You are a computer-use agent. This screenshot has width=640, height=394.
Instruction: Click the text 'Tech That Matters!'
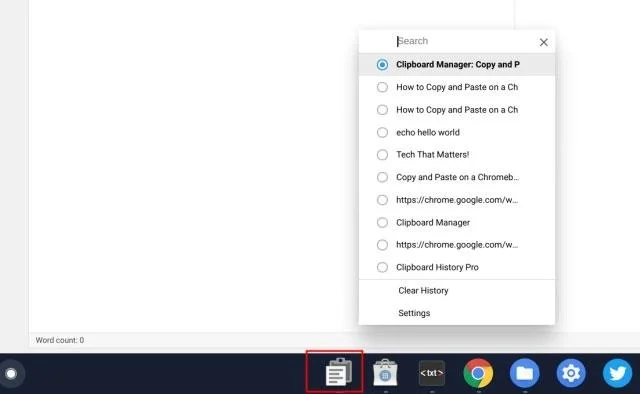click(432, 155)
